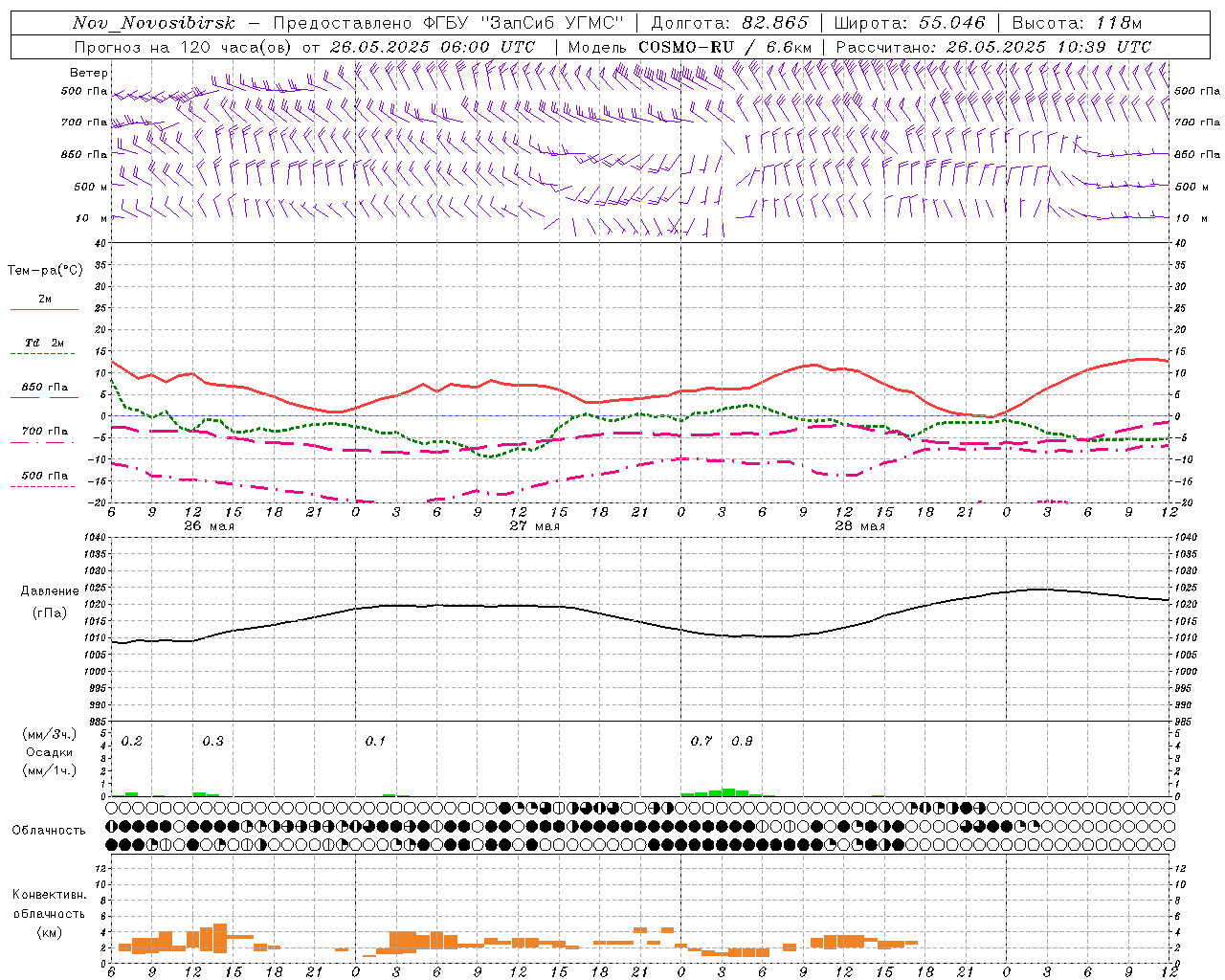Image resolution: width=1225 pixels, height=980 pixels.
Task: Click the precipitation value '0.3'
Action: 212,742
